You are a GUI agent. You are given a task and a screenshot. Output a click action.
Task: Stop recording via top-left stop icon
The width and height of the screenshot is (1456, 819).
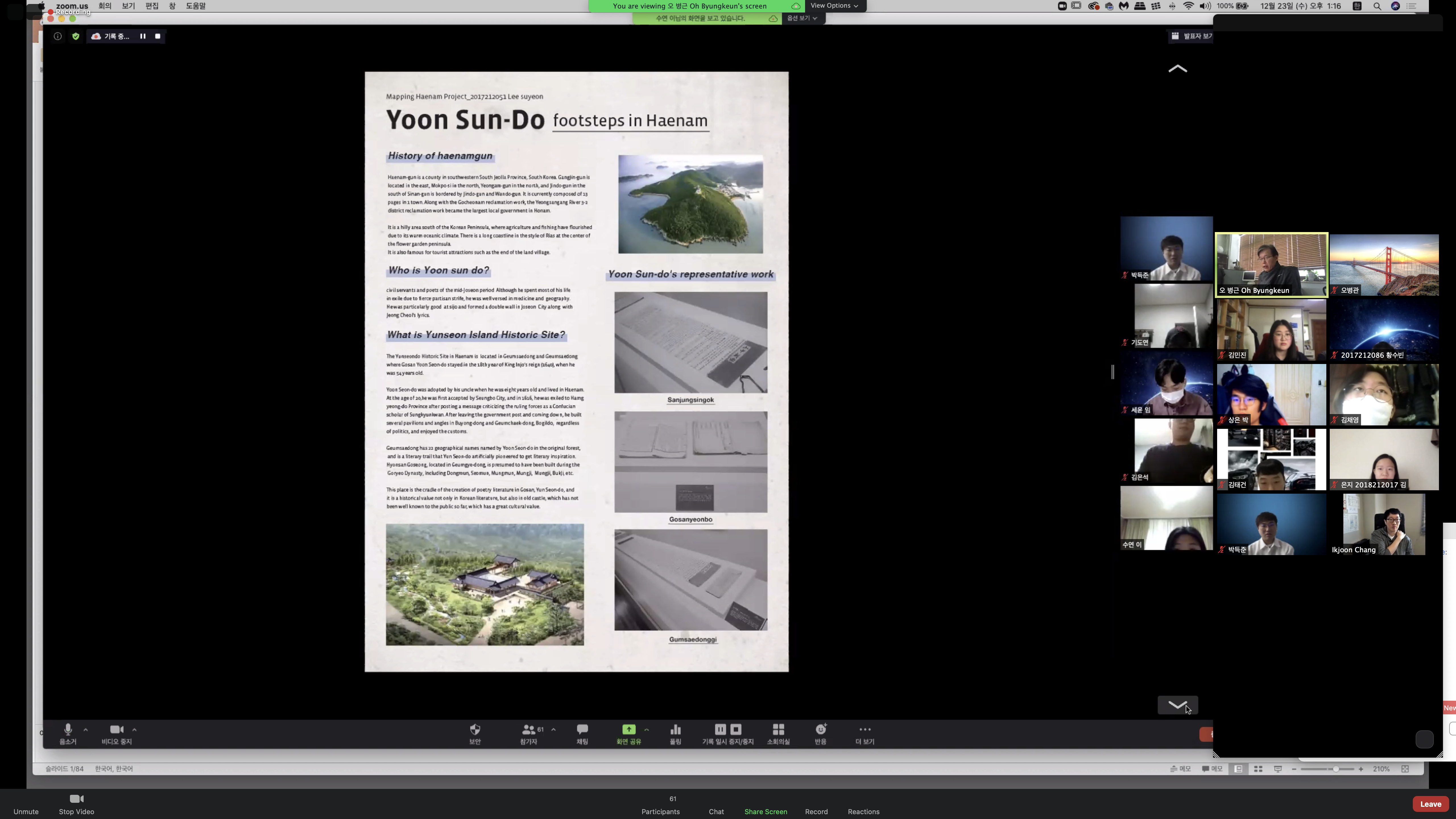pos(158,36)
